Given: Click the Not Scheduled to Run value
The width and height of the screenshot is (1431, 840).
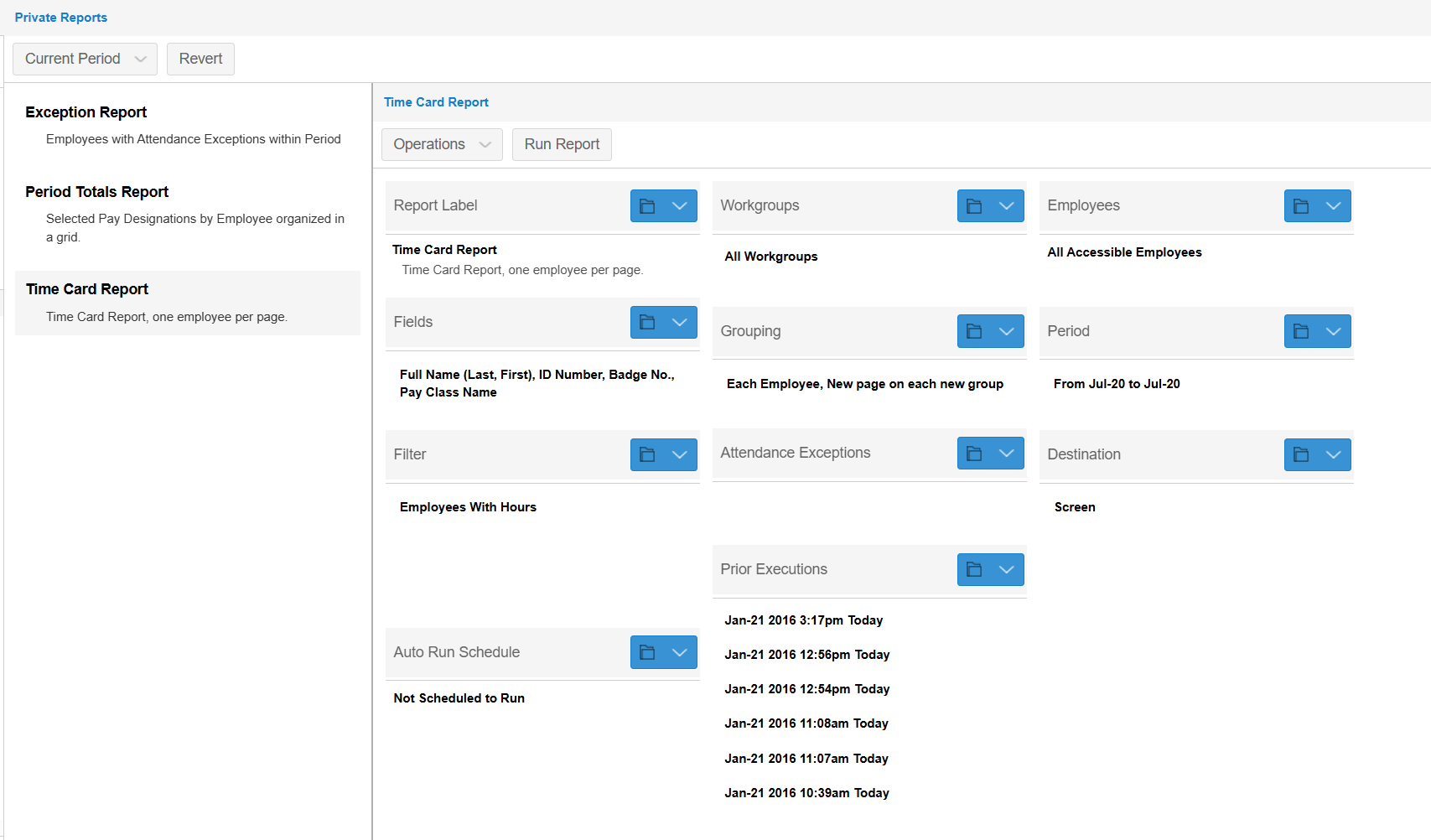Looking at the screenshot, I should (459, 699).
